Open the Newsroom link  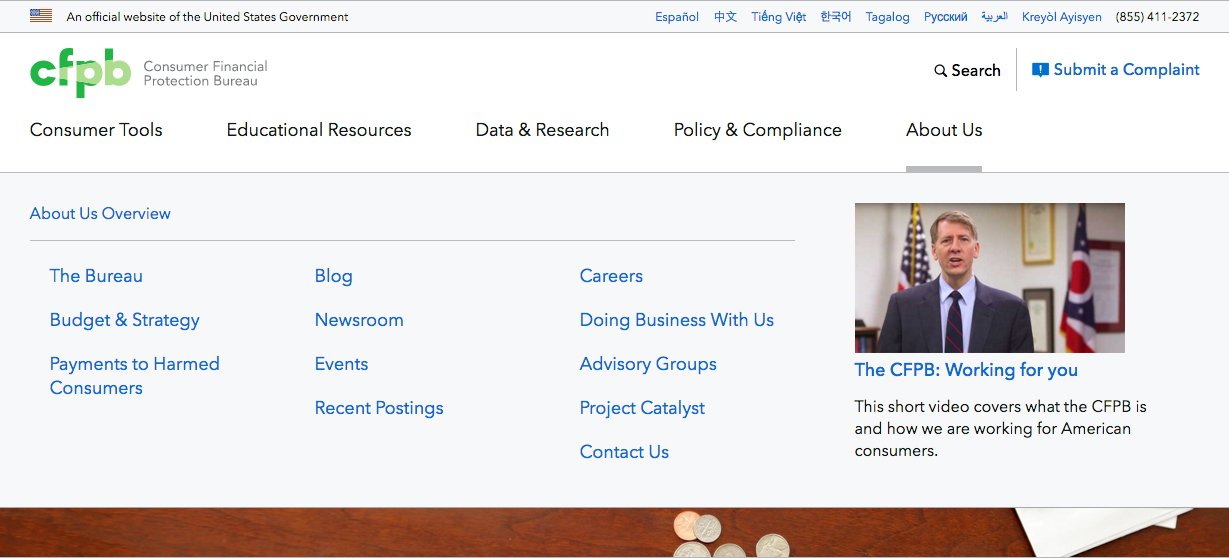[359, 320]
